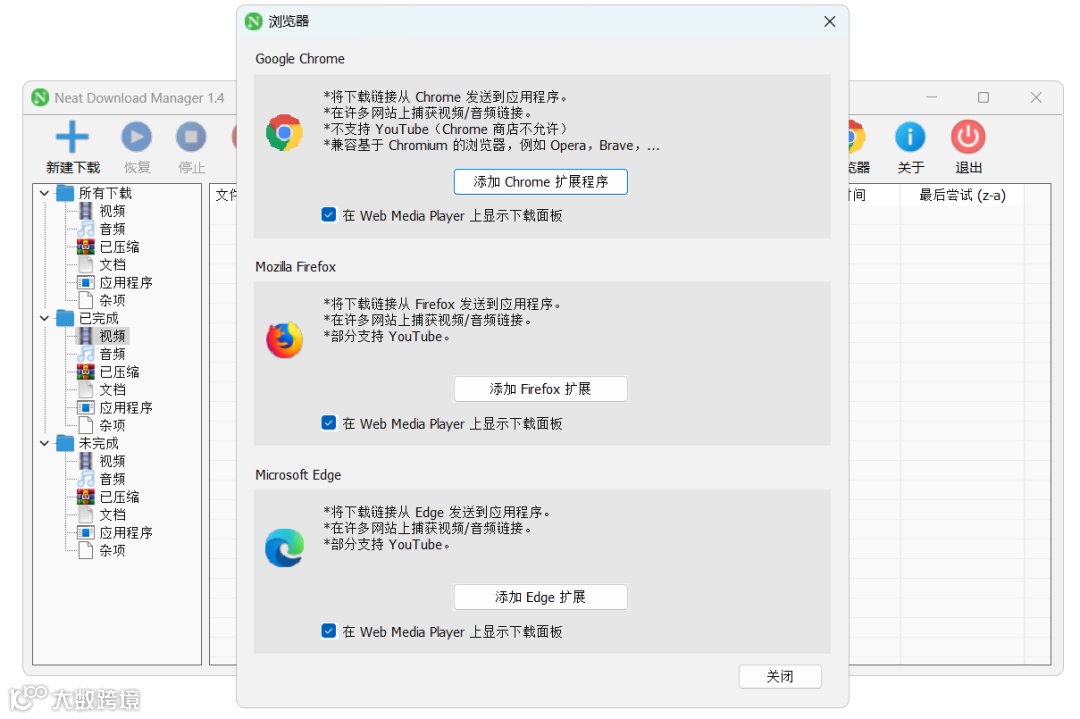The height and width of the screenshot is (719, 1080).
Task: Select 音频 under 未完成
Action: (112, 479)
